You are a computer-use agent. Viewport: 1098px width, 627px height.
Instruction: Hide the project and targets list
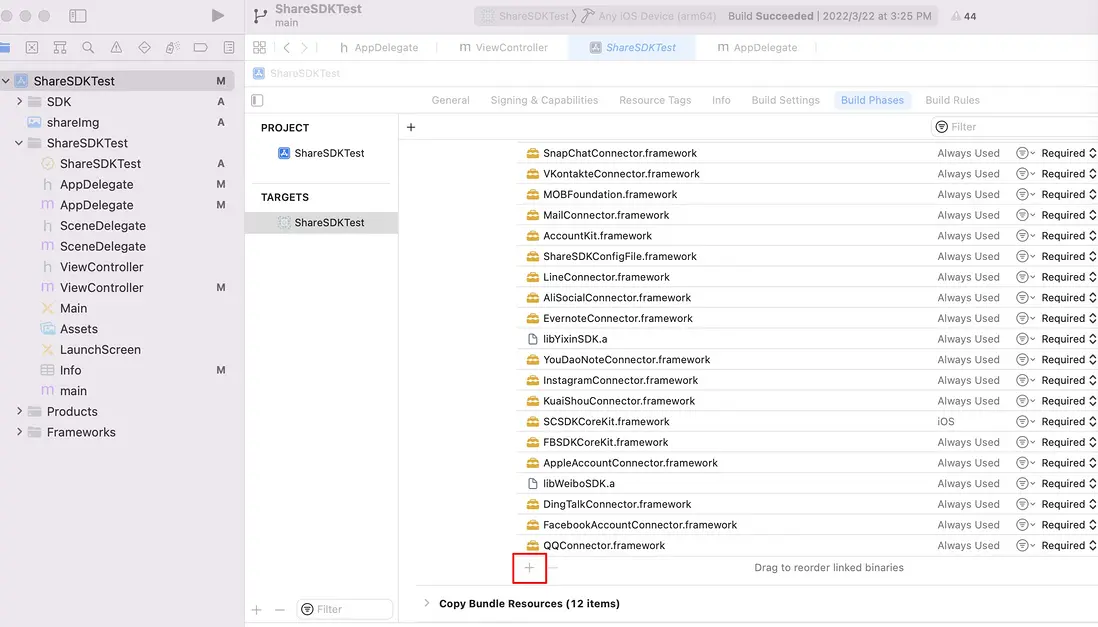pos(257,100)
